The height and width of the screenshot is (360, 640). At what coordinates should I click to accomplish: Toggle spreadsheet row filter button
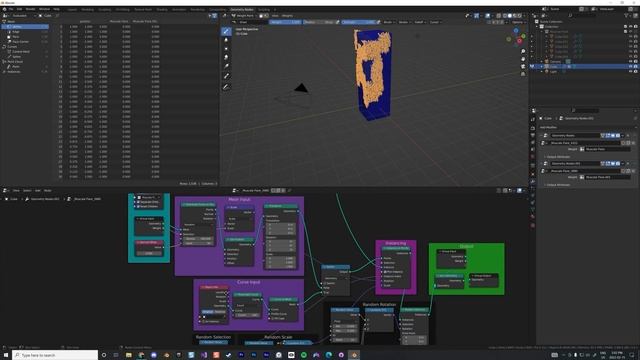tap(215, 16)
